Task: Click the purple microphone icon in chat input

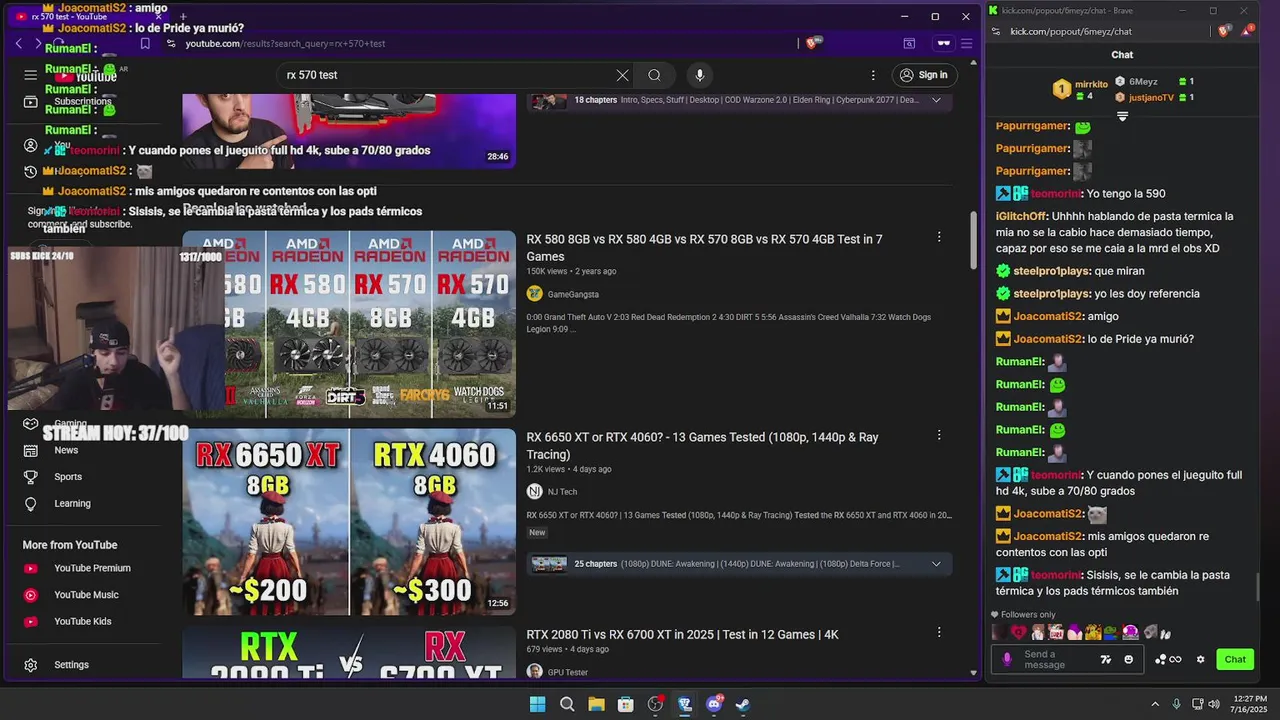Action: click(x=1007, y=660)
